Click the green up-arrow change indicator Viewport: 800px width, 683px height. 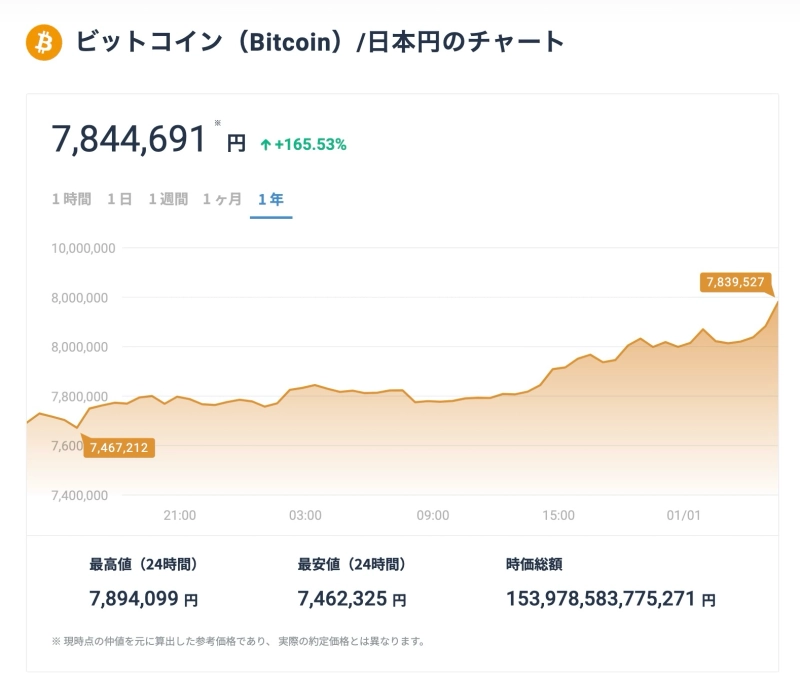[x=265, y=144]
